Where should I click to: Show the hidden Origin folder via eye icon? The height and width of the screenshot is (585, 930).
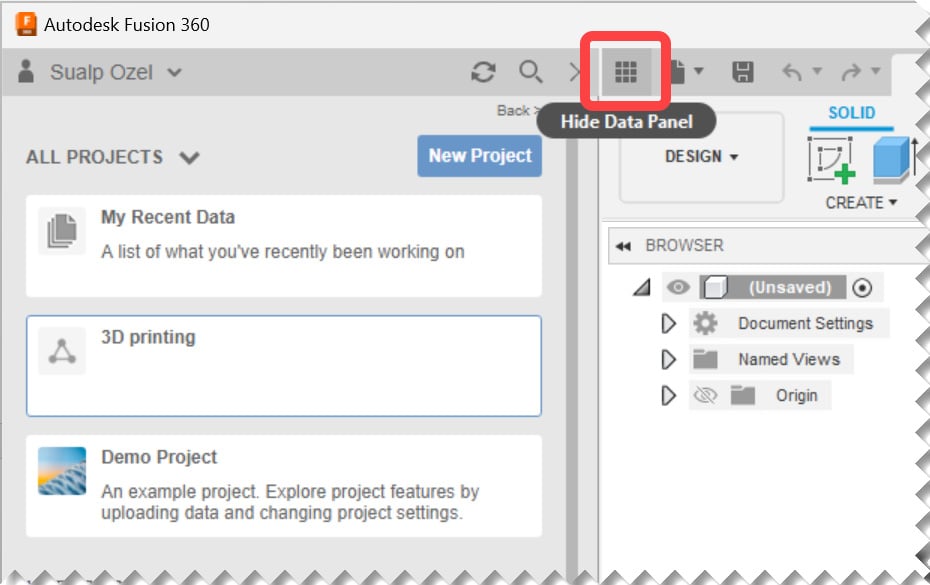pos(705,396)
